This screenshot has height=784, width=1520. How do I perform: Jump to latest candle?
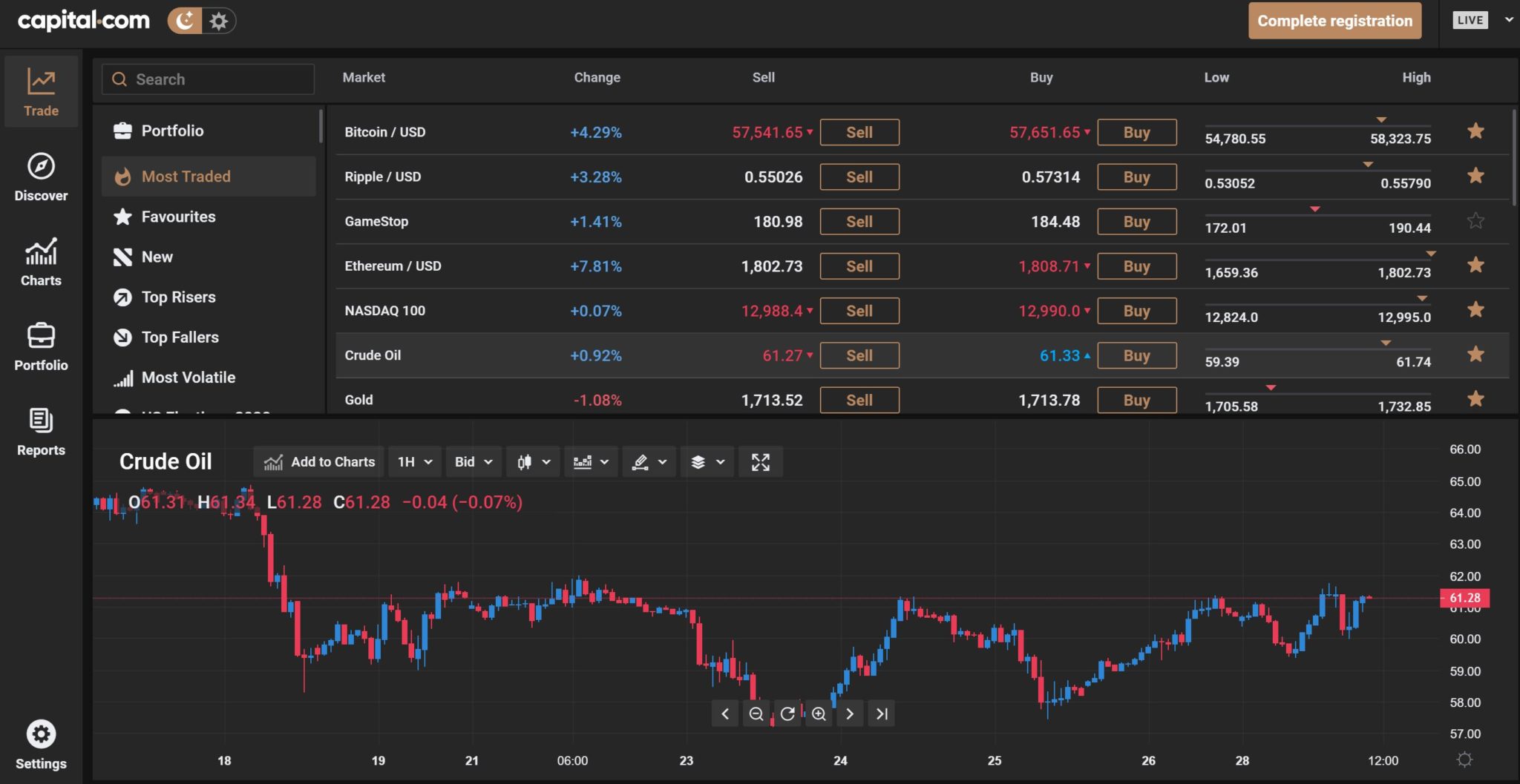pos(882,714)
